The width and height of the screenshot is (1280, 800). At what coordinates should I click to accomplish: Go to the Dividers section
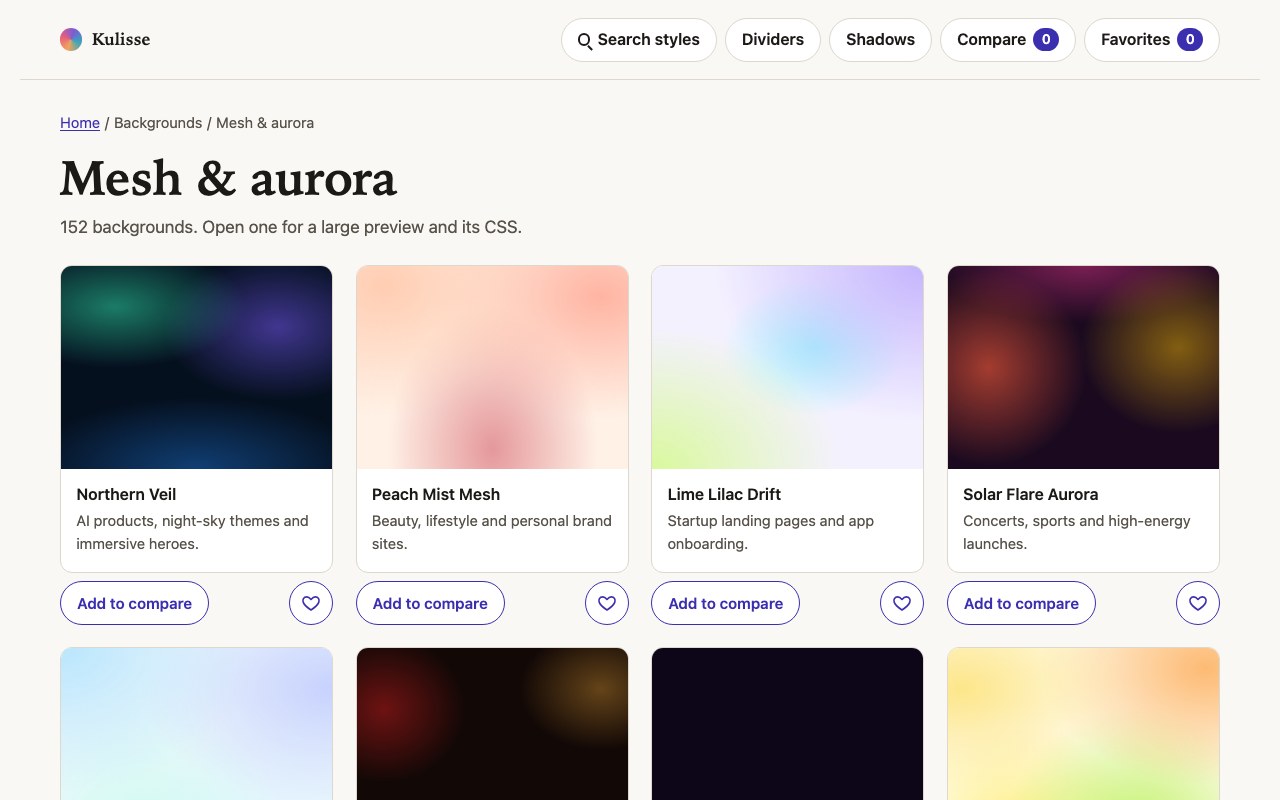(773, 40)
